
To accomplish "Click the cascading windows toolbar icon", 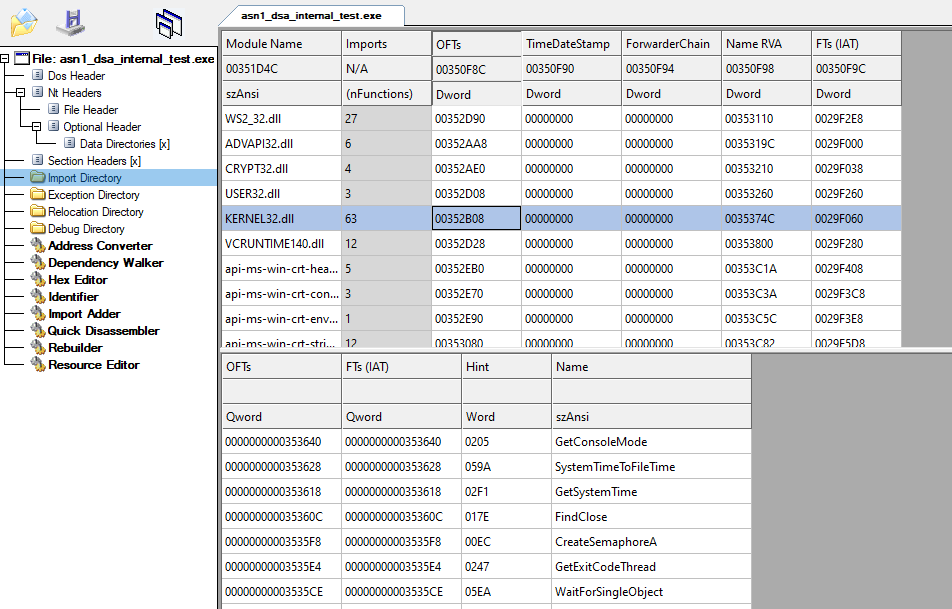I will (170, 21).
